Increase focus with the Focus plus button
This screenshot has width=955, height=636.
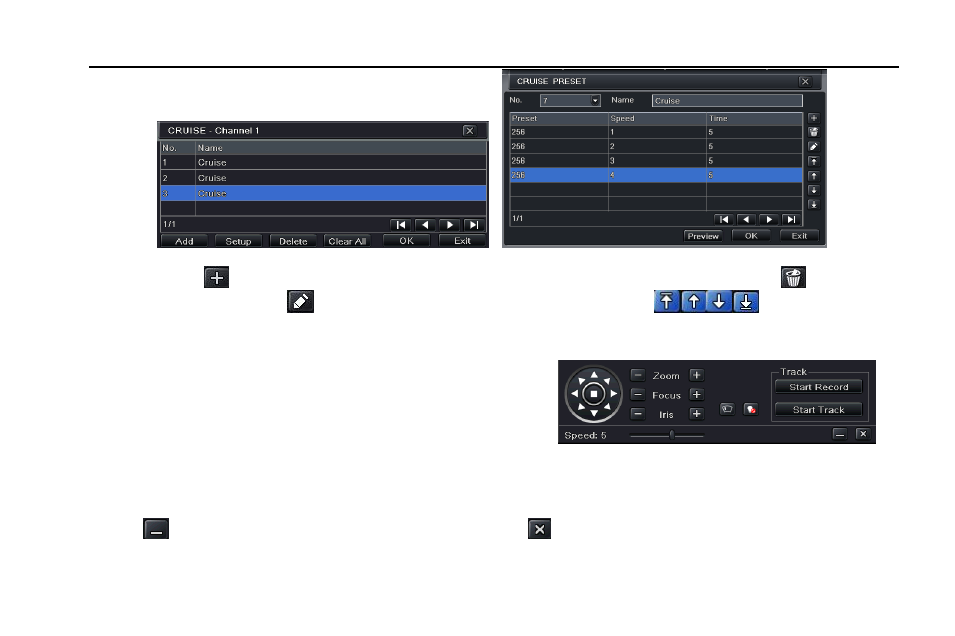(696, 395)
